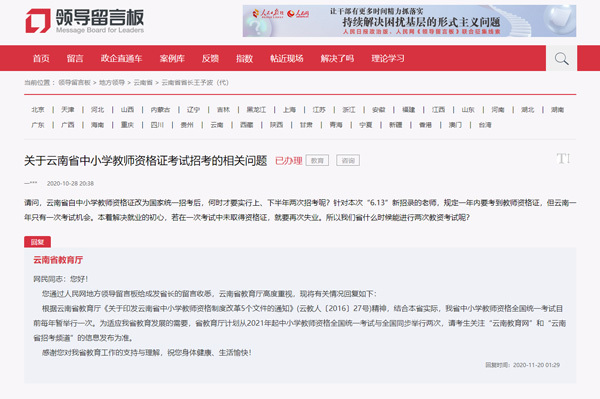Select 贴近现场 in the navigation bar
The image size is (600, 399).
[x=287, y=59]
